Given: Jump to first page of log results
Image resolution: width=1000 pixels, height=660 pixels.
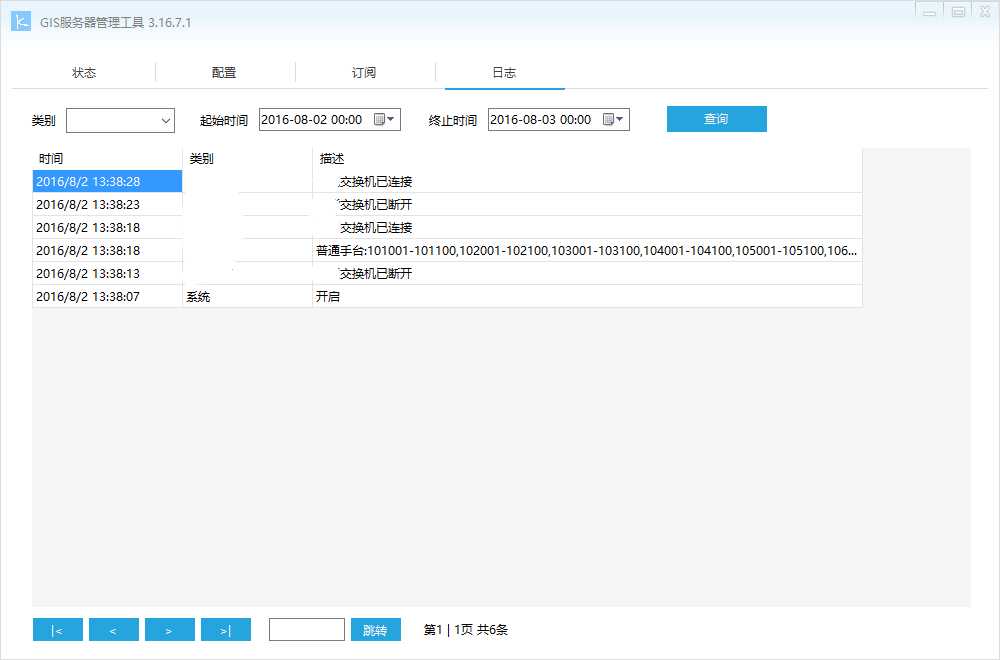Looking at the screenshot, I should click(57, 629).
